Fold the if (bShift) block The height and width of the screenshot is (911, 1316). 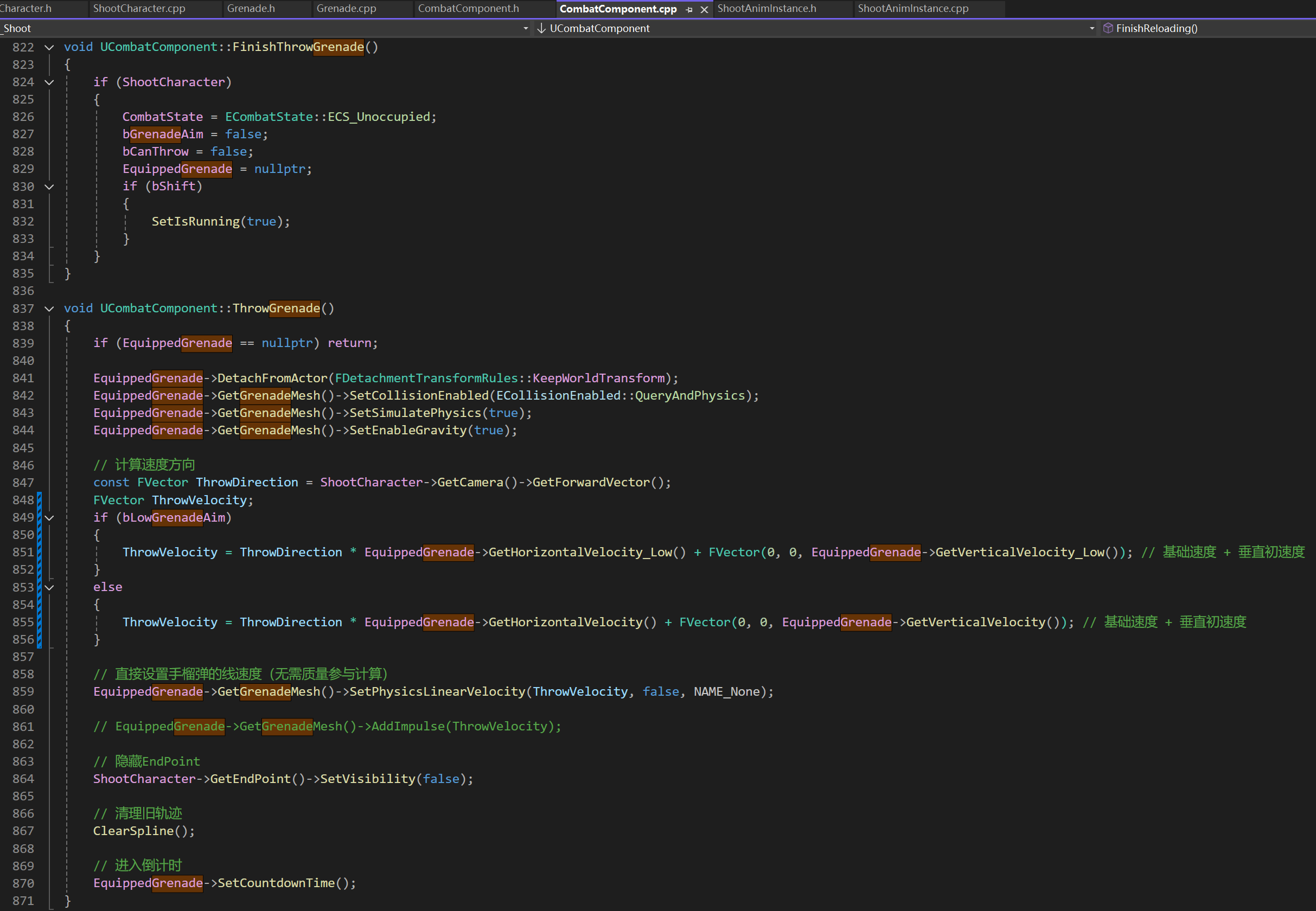click(50, 187)
